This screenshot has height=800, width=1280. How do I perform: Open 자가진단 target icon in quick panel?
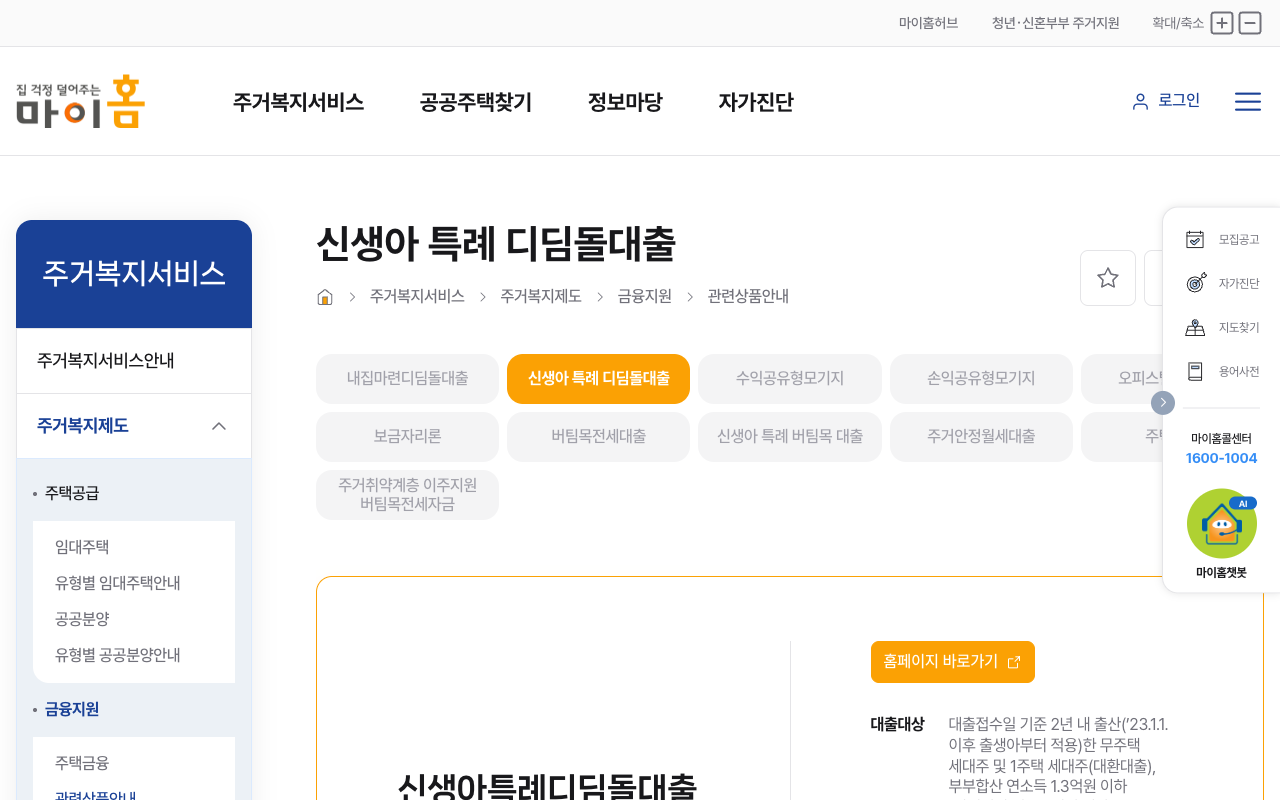pyautogui.click(x=1196, y=283)
